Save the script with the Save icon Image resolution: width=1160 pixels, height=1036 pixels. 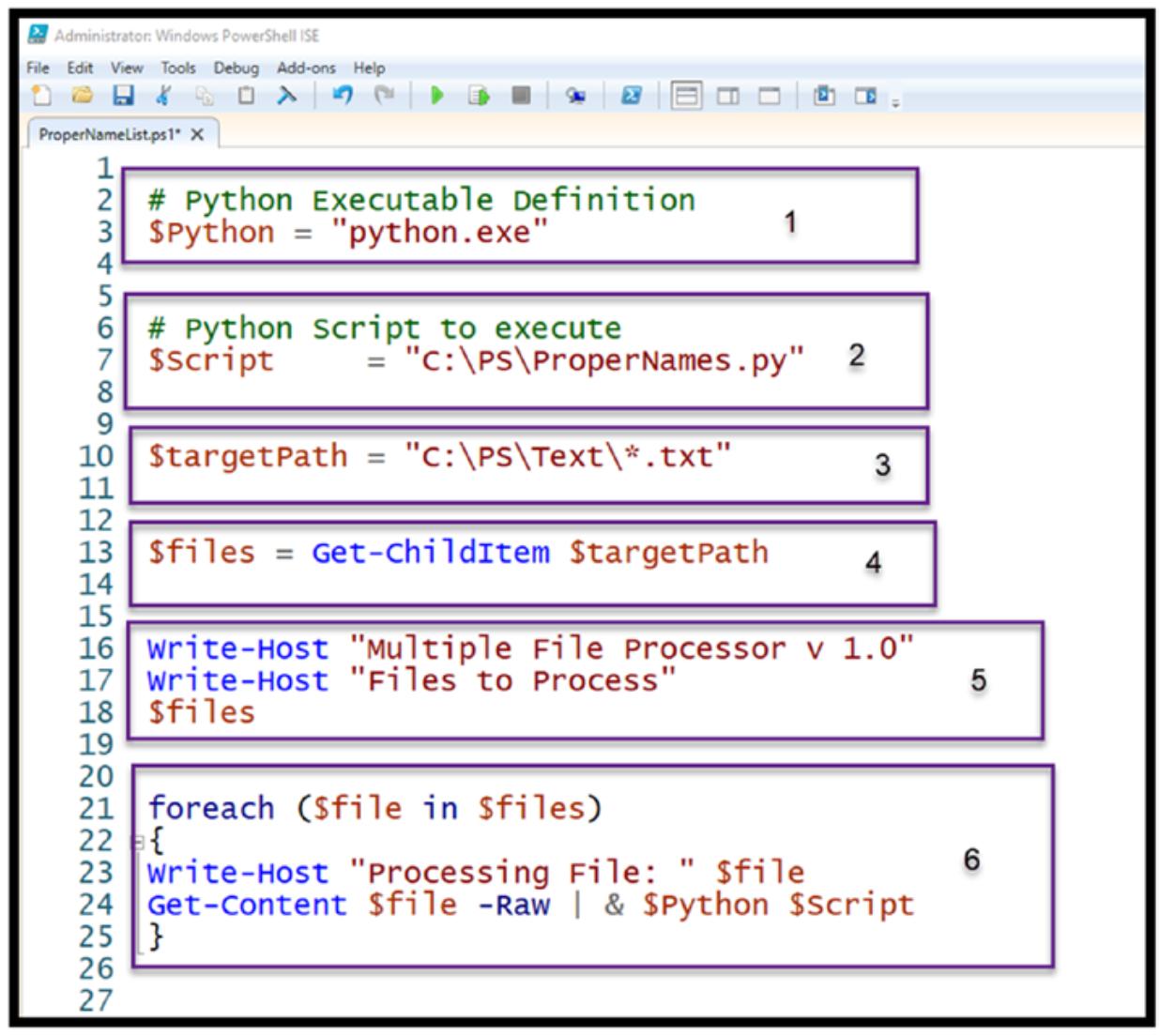point(122,96)
